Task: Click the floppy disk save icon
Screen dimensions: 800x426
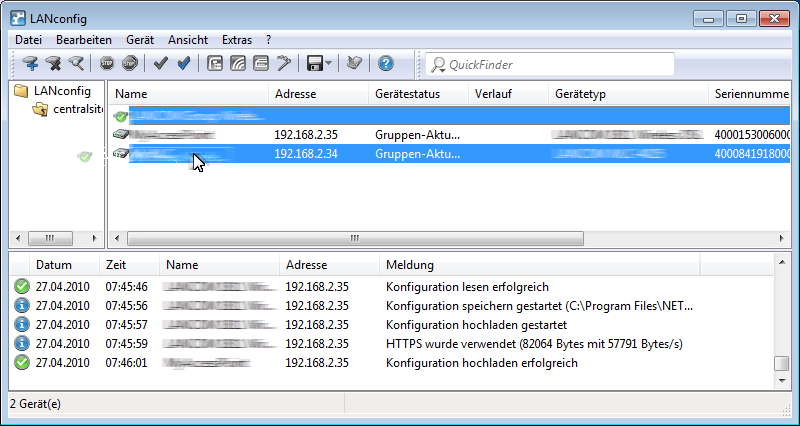Action: click(x=313, y=64)
